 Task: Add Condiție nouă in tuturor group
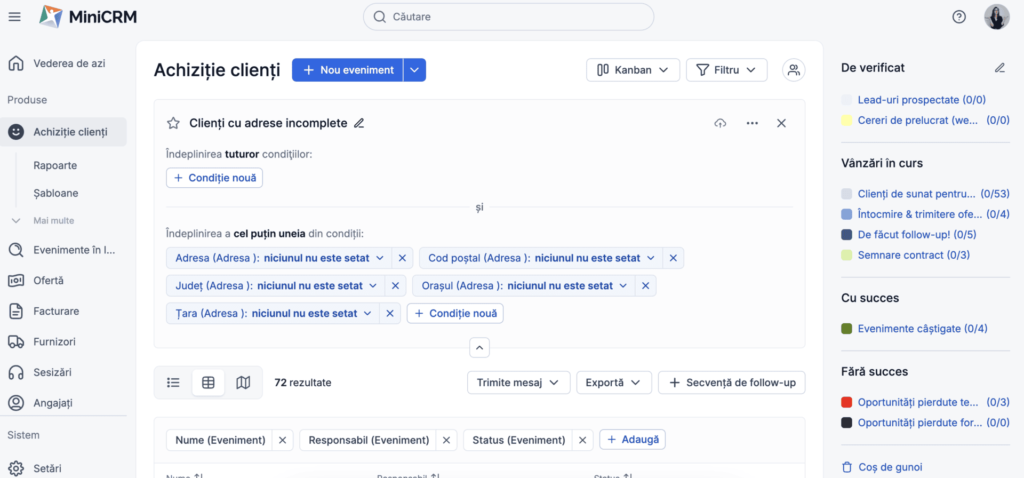tap(214, 178)
